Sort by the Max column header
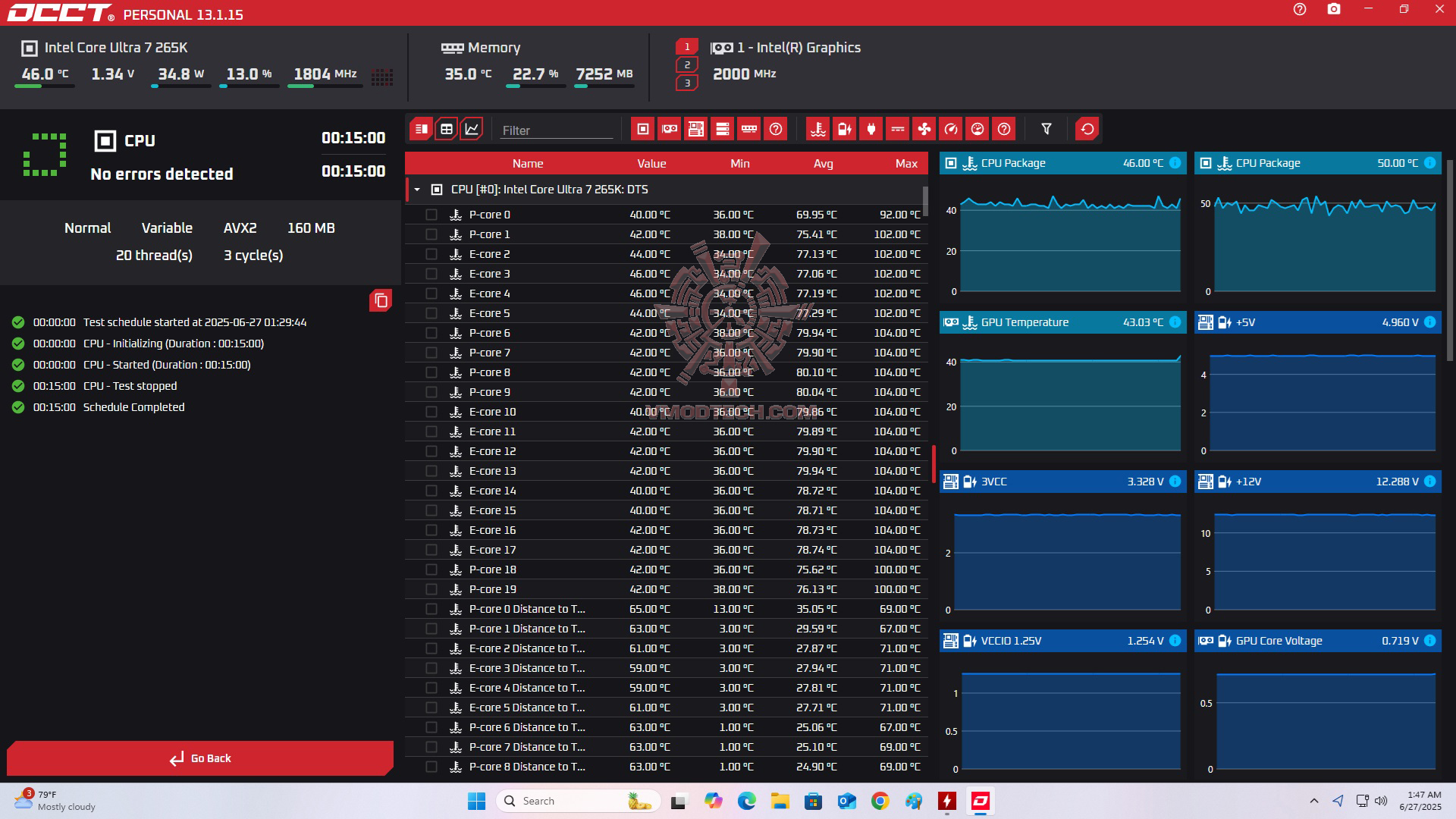This screenshot has width=1456, height=819. [x=905, y=164]
